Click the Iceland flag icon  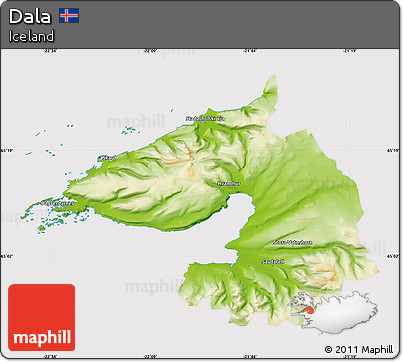pos(69,16)
